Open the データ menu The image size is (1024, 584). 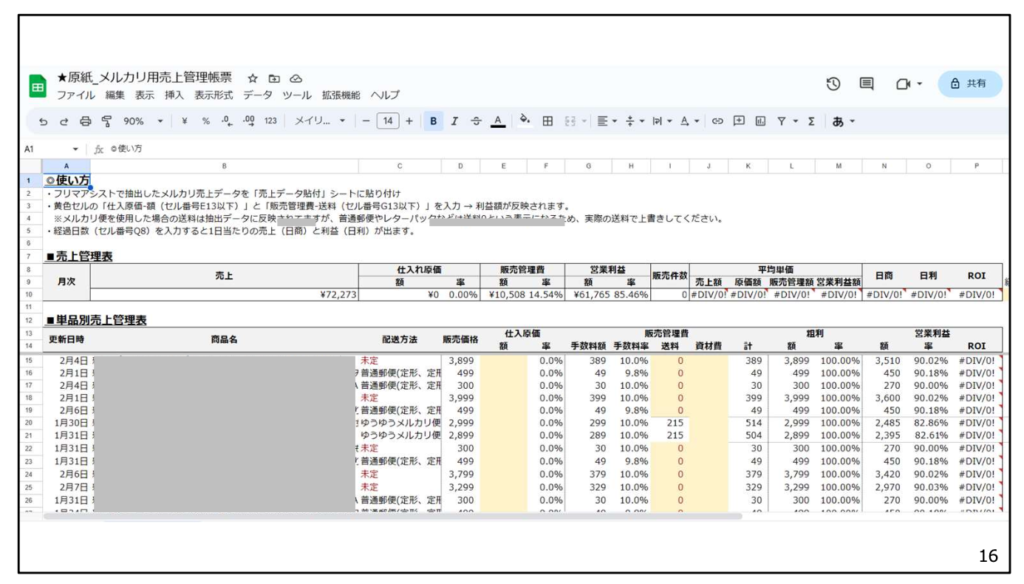(257, 95)
